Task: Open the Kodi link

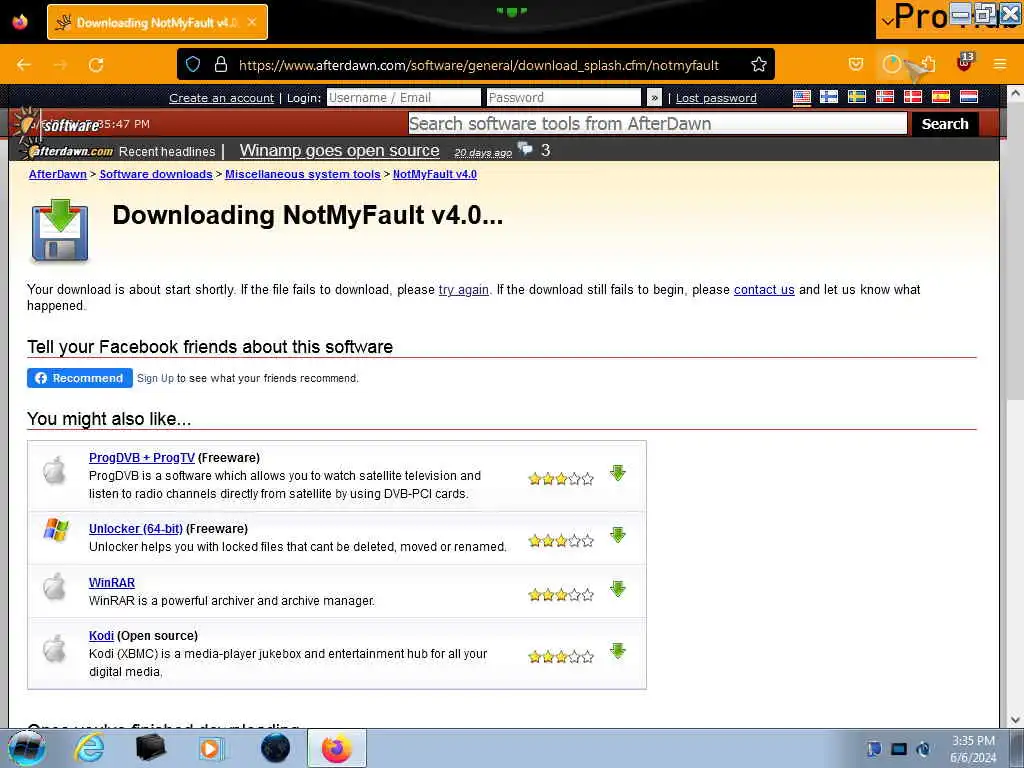Action: coord(101,636)
